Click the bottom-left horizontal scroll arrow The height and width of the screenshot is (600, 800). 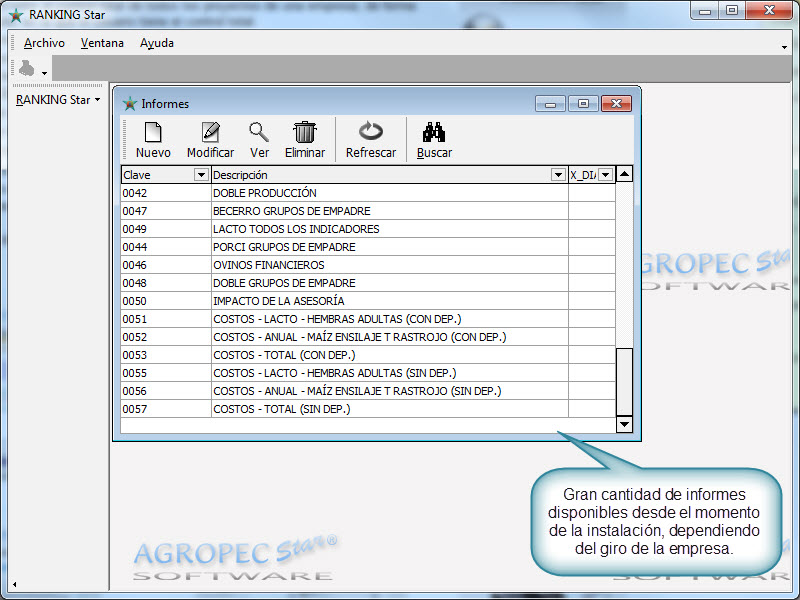point(14,584)
